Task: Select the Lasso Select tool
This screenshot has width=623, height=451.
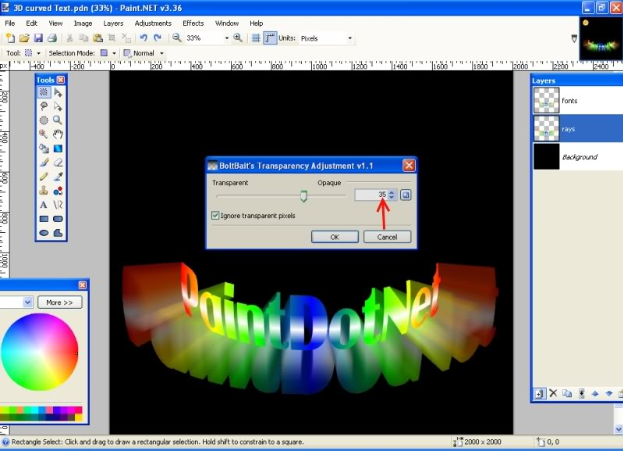Action: click(44, 106)
